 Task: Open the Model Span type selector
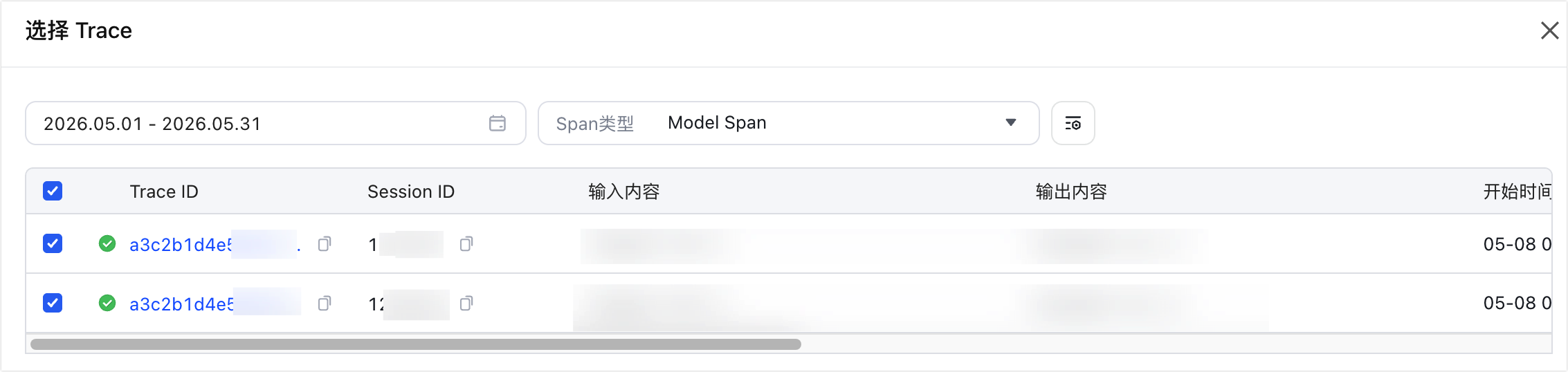789,123
